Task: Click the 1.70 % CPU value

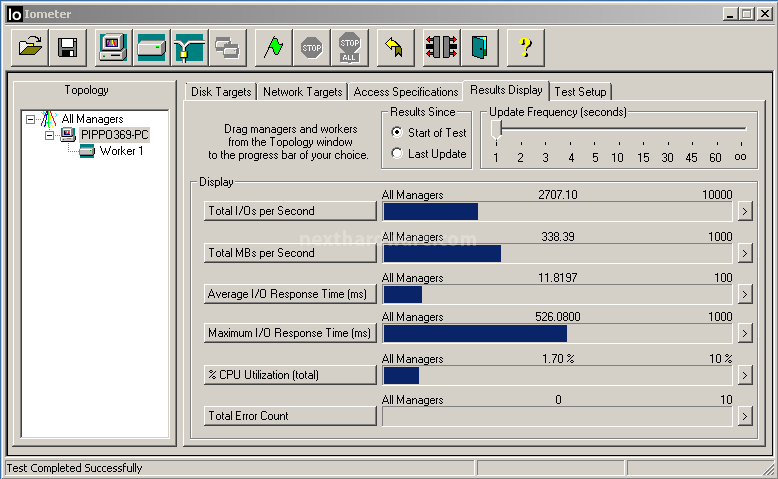Action: 558,359
